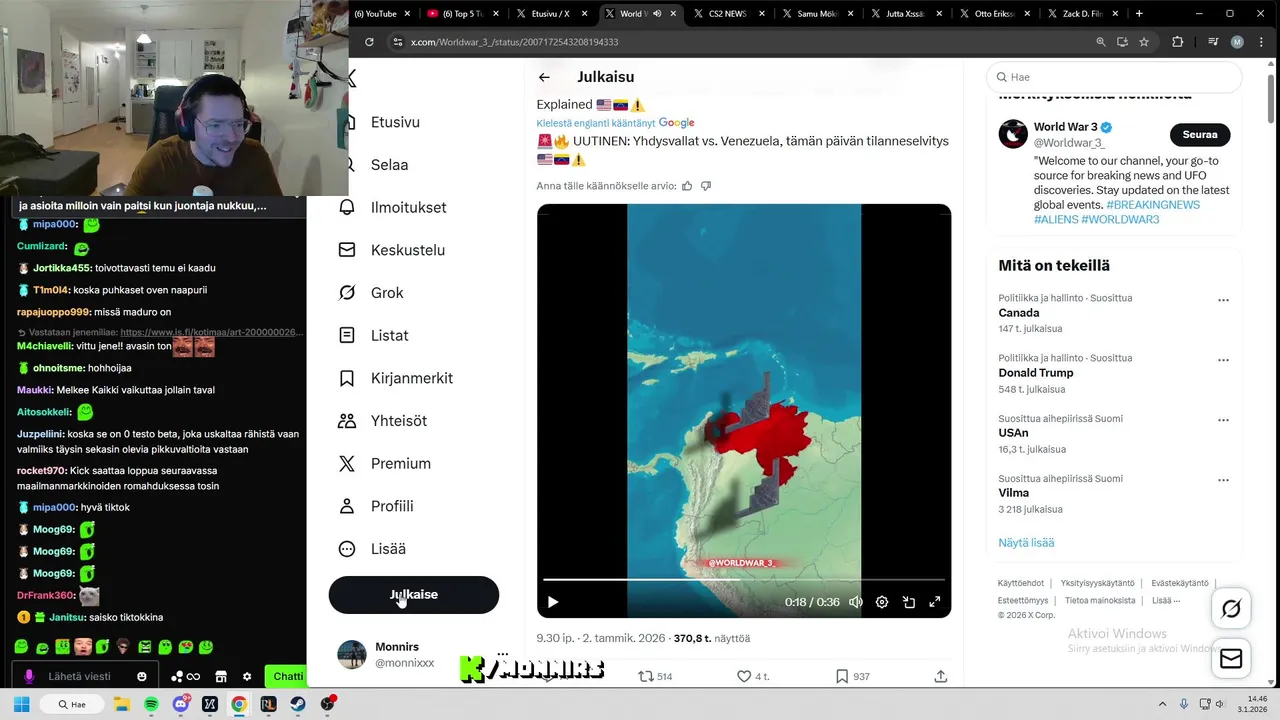Go to Ilmoitukset notifications
Viewport: 1280px width, 720px height.
coord(408,207)
